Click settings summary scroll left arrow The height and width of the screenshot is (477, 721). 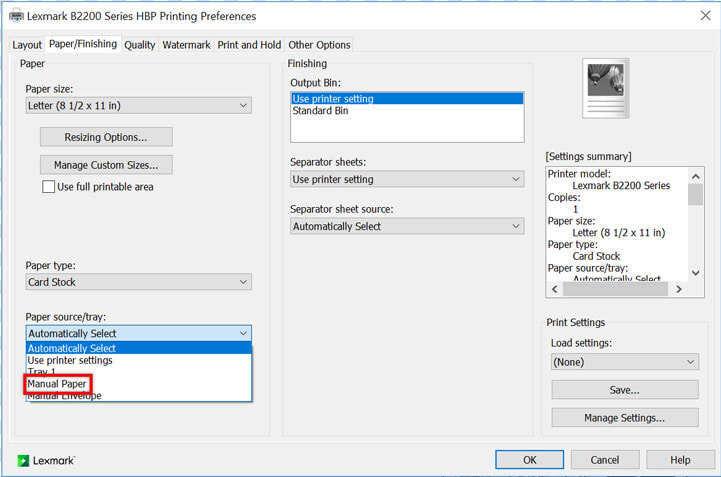(555, 289)
